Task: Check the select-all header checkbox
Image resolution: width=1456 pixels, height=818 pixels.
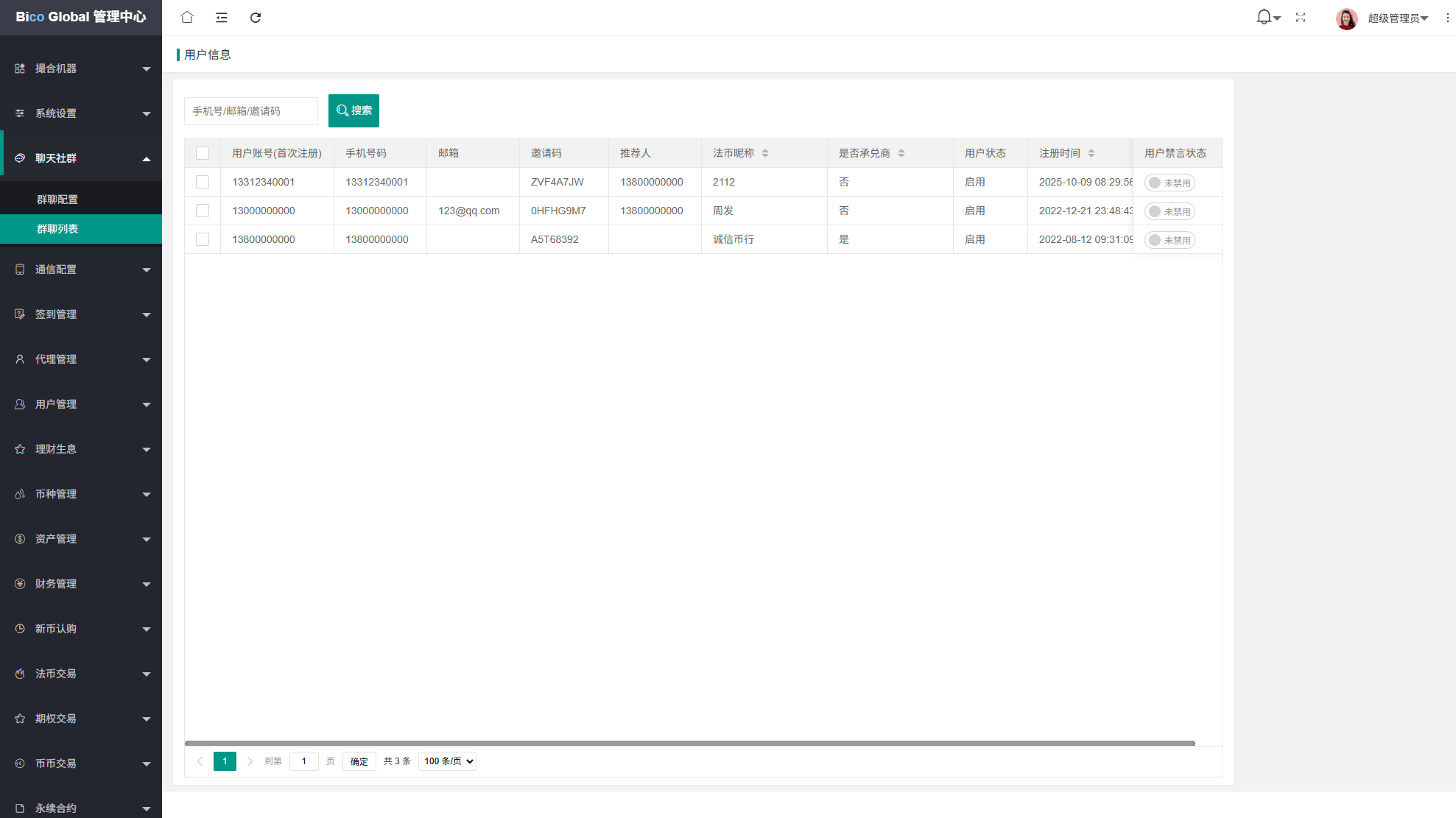Action: 203,153
